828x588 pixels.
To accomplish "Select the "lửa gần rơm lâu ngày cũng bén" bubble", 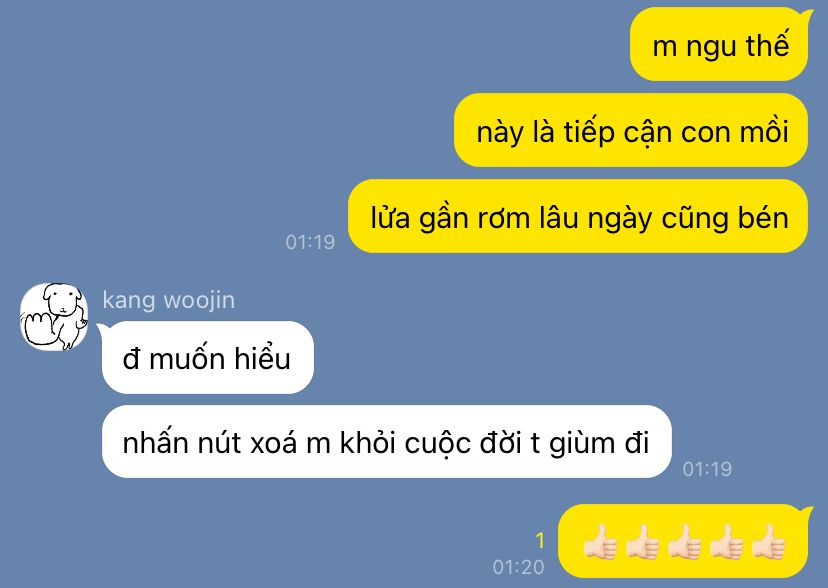I will tap(578, 216).
